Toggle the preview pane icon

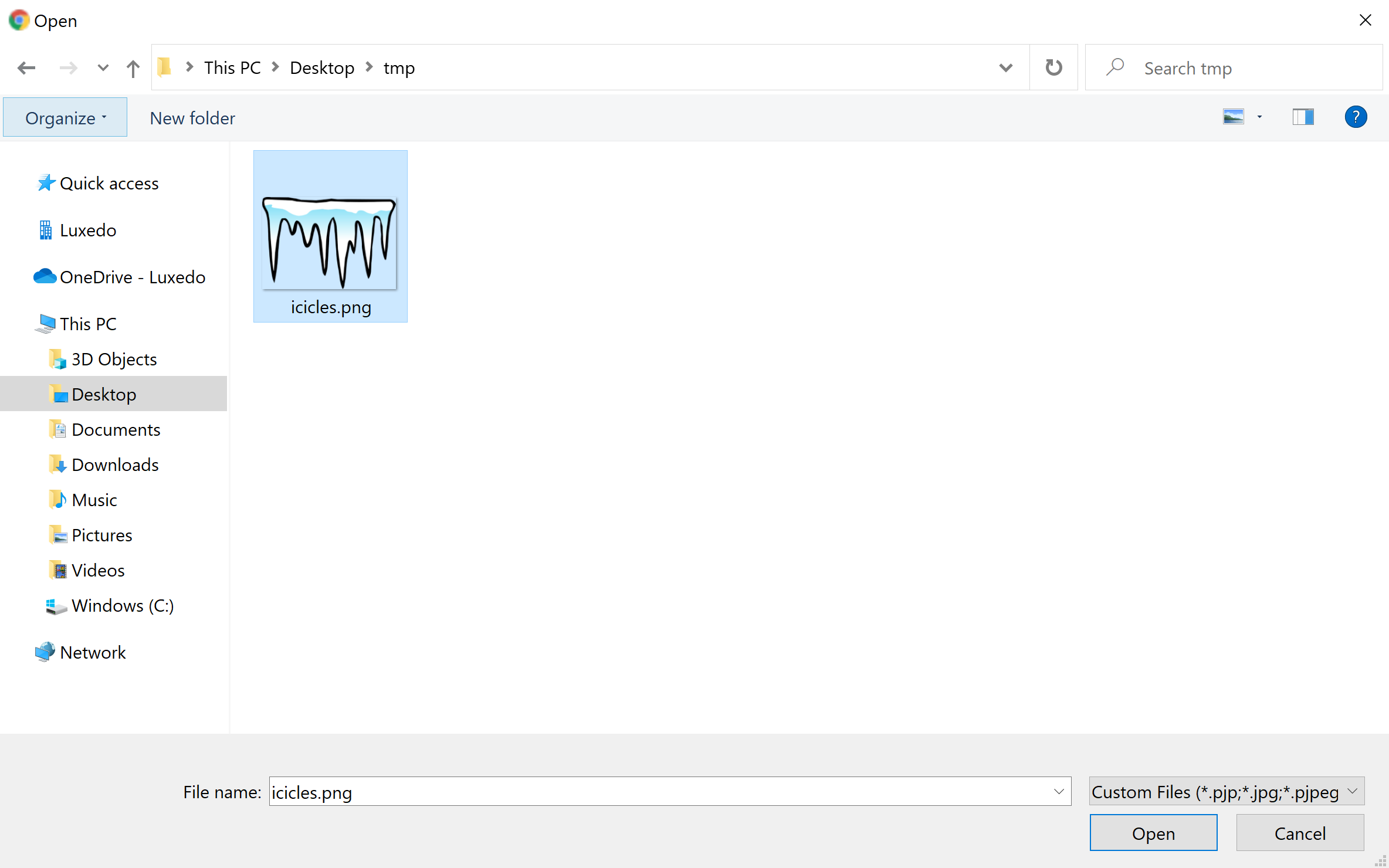[1303, 117]
